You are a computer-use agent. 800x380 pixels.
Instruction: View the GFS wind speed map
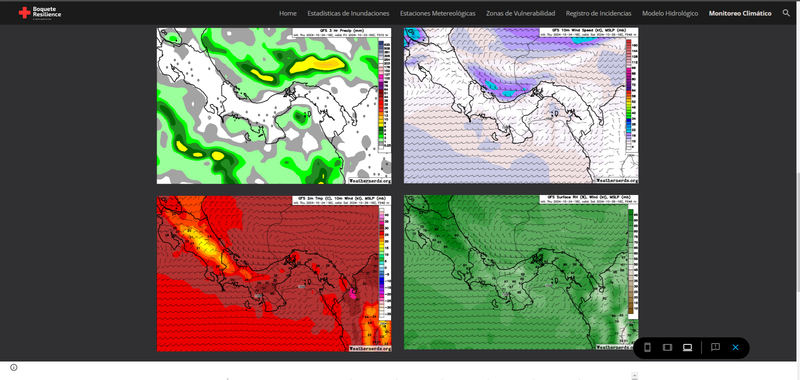tap(521, 106)
